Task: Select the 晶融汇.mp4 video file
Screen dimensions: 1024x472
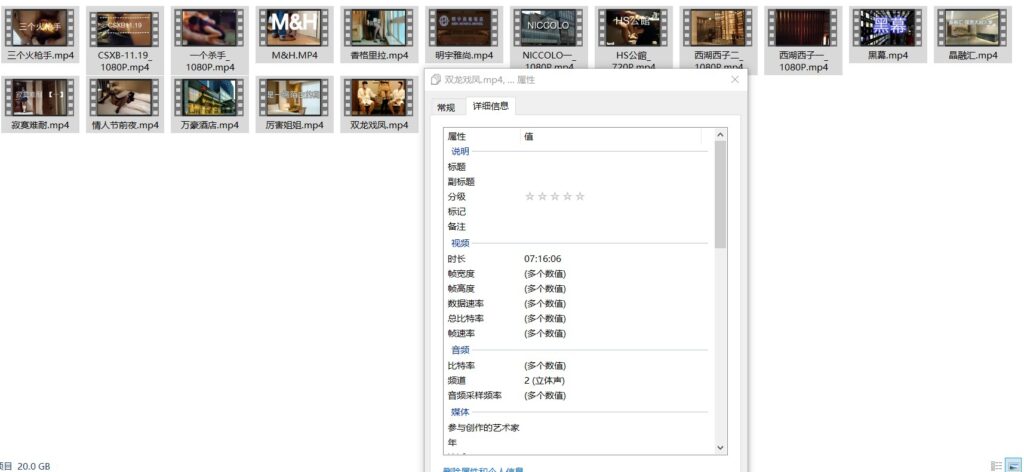Action: tap(972, 27)
